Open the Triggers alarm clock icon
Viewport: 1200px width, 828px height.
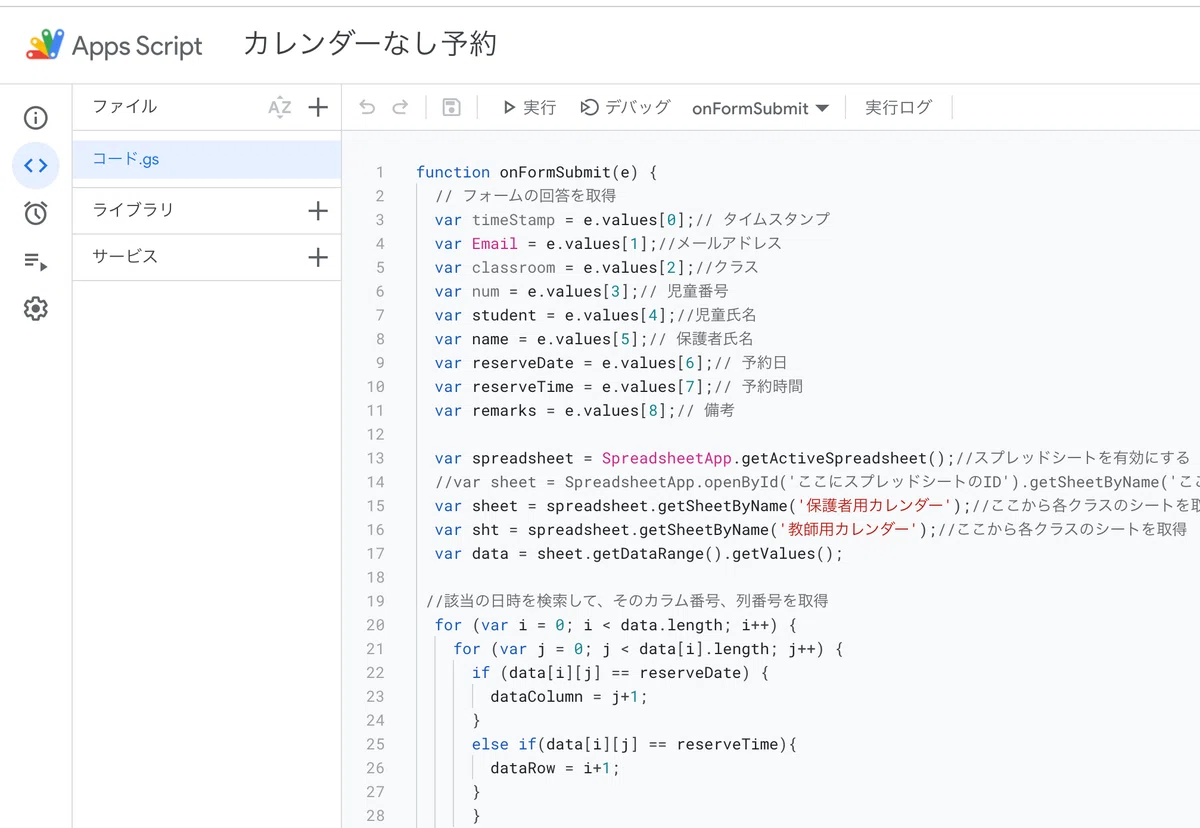(x=35, y=213)
